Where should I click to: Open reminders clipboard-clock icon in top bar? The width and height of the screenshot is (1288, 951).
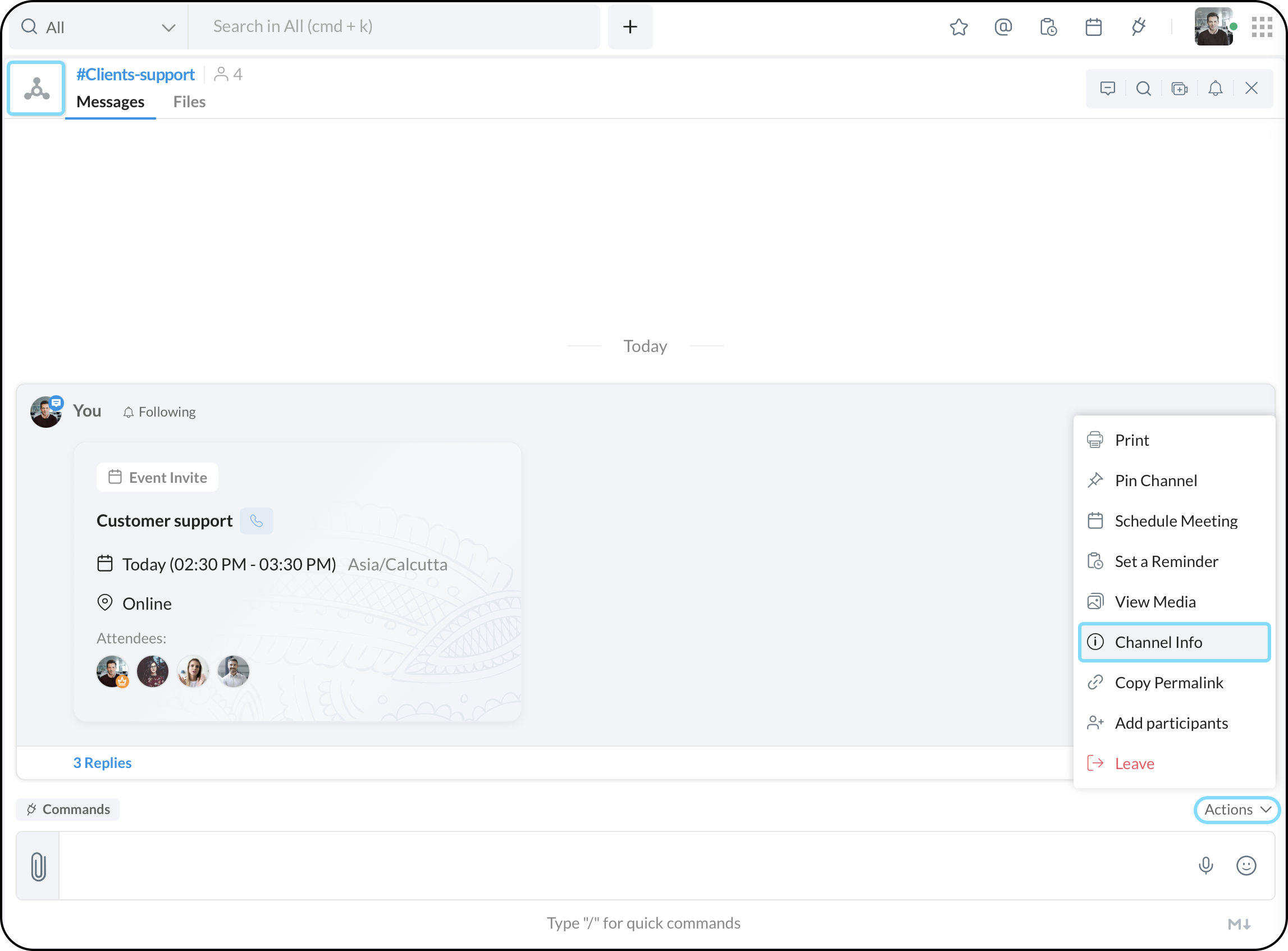pyautogui.click(x=1048, y=27)
